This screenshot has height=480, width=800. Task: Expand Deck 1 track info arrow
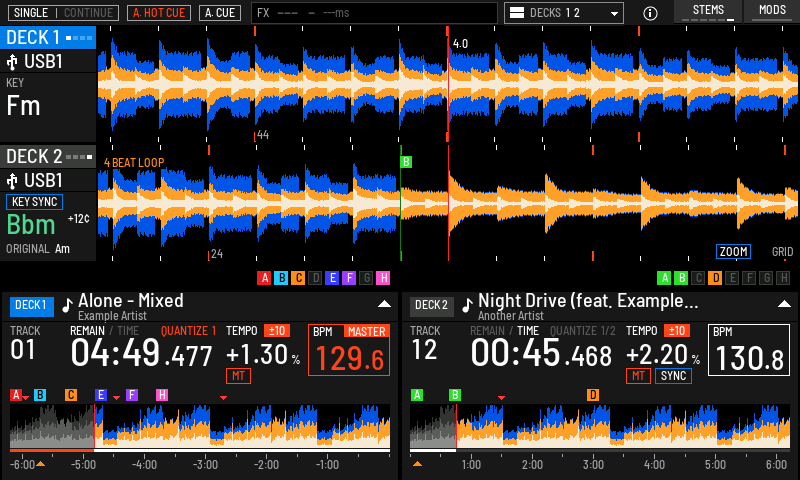click(x=384, y=304)
